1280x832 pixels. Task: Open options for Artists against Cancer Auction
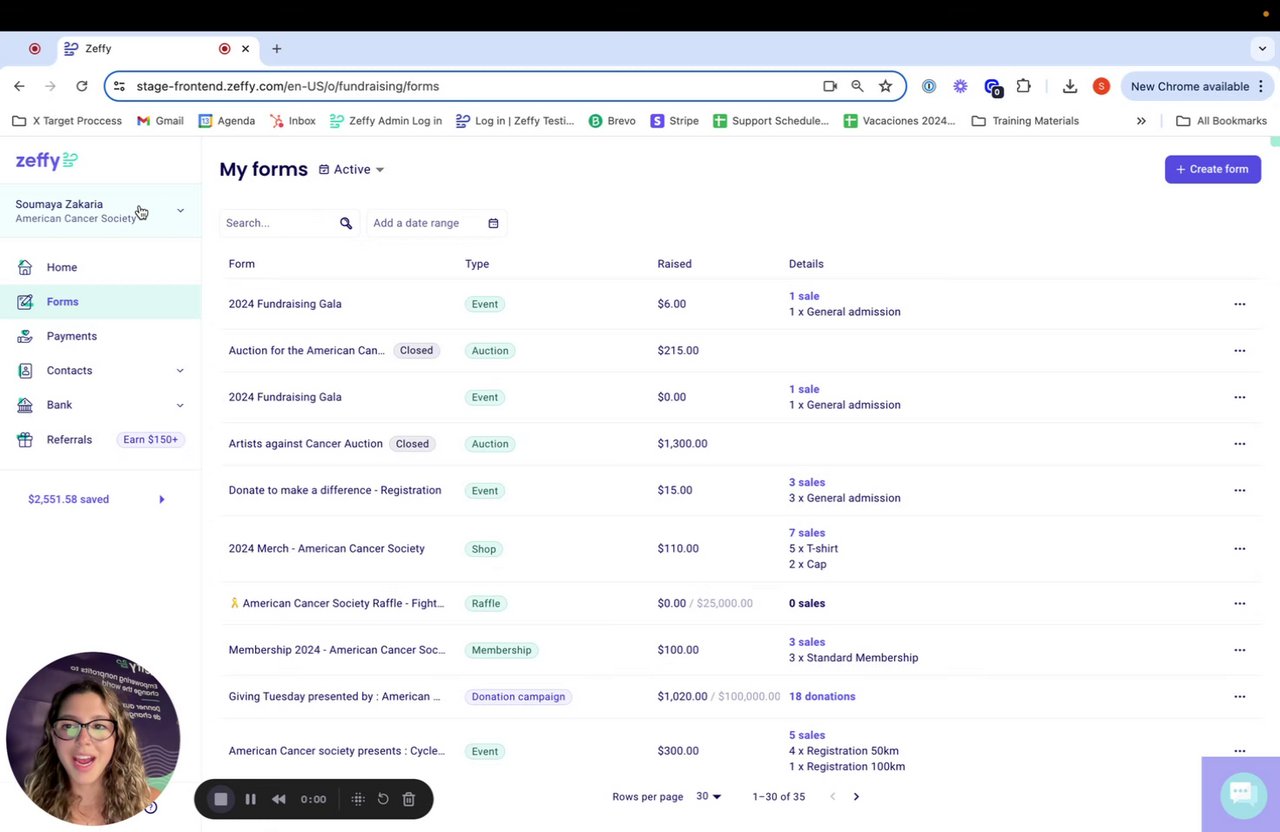1240,443
